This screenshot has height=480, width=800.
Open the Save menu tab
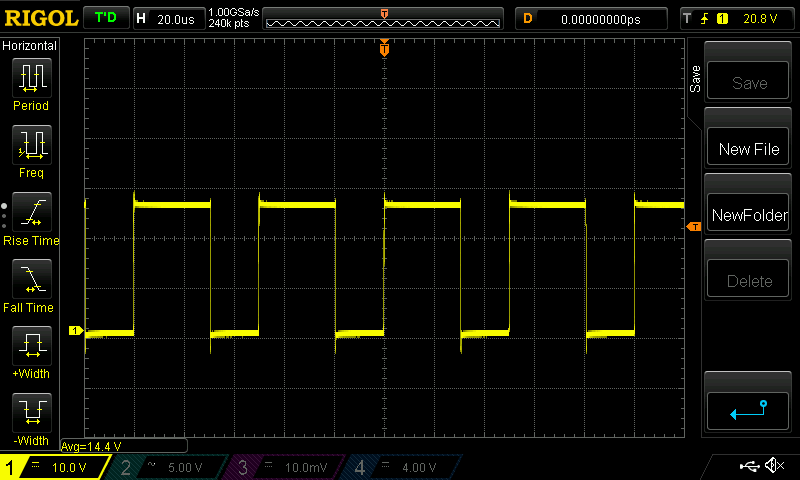click(x=696, y=80)
